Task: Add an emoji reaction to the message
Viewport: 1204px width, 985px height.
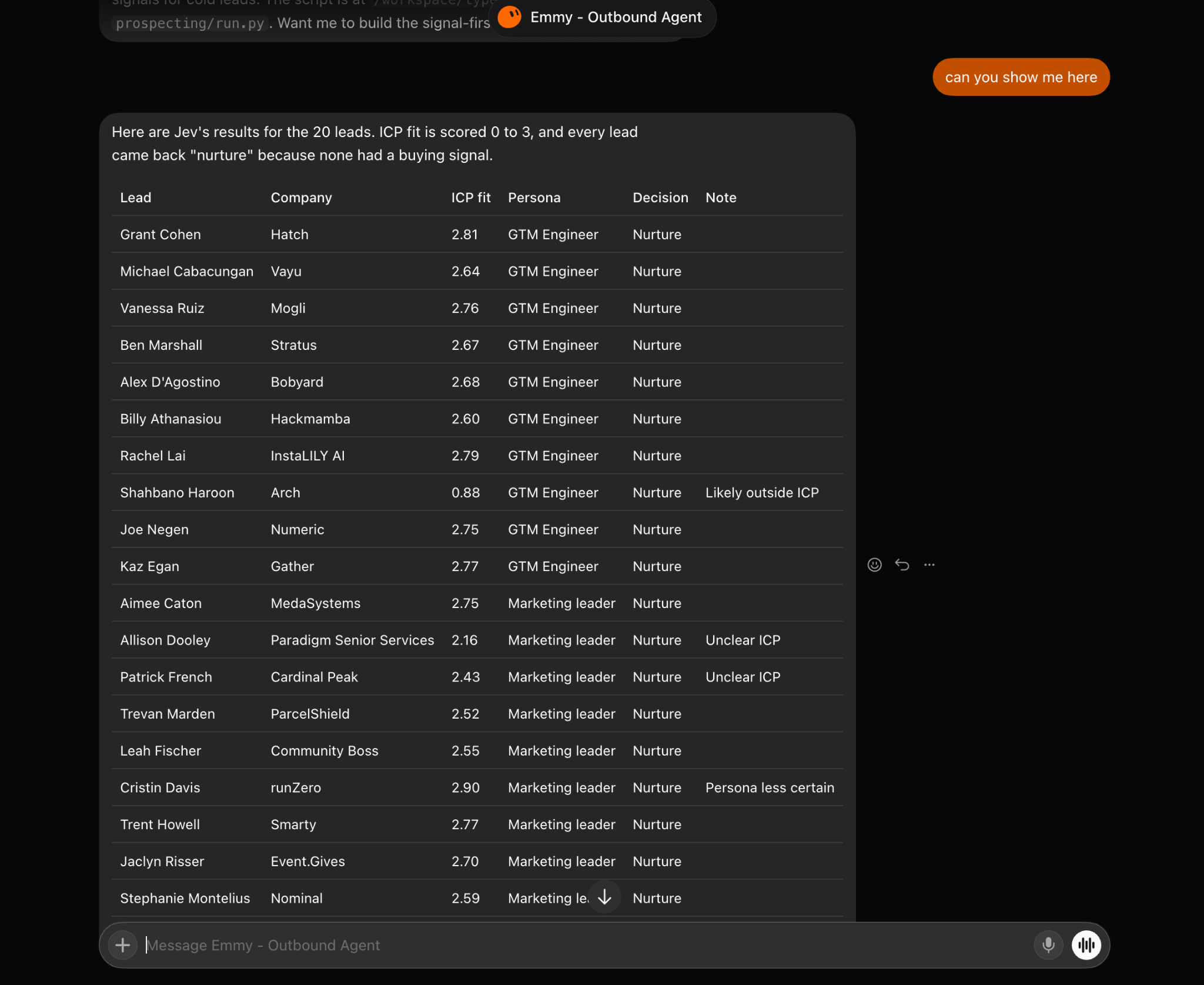Action: click(x=875, y=565)
